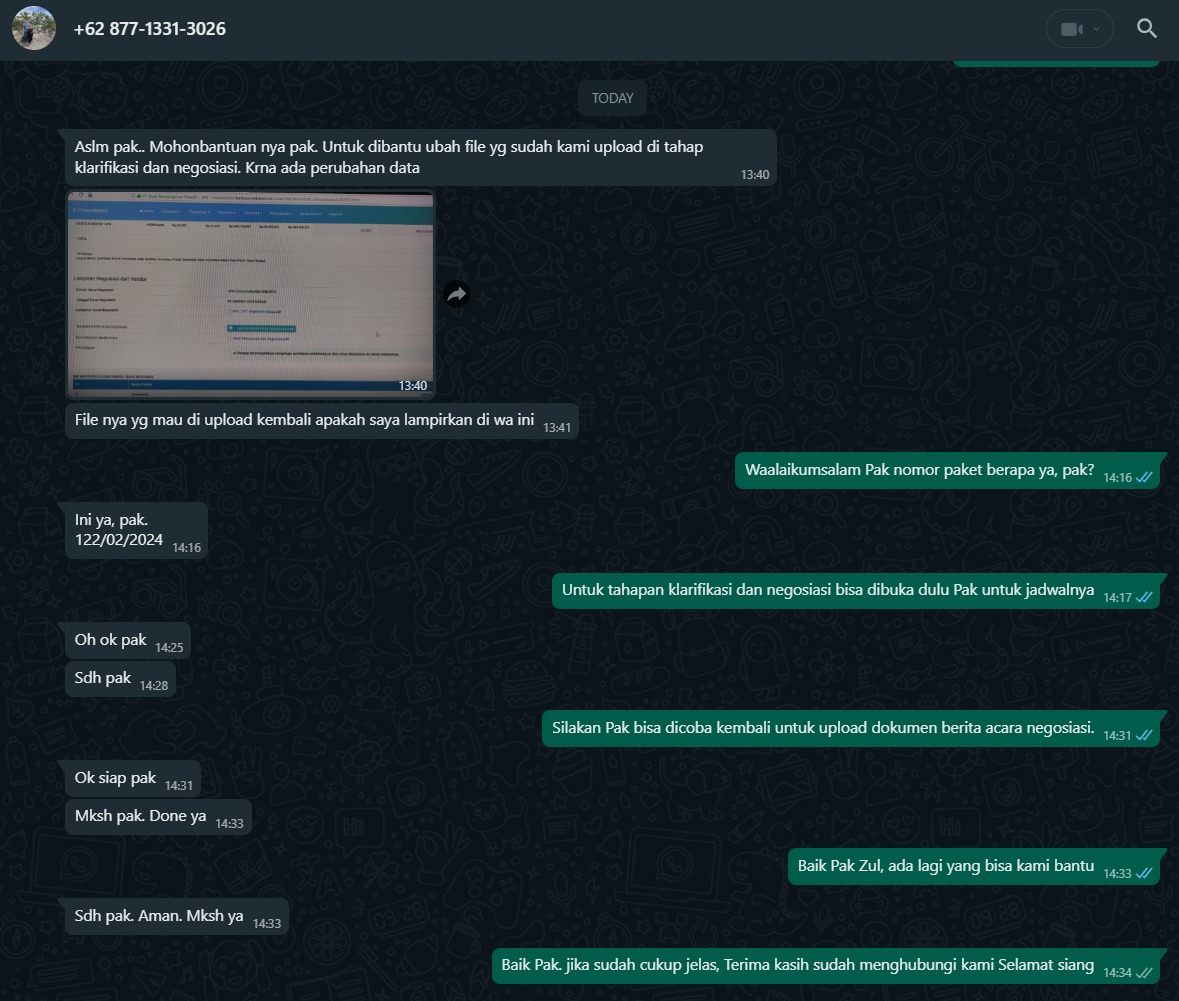Click the 'Silakan Pak bisa dicoba' read ticks

pyautogui.click(x=1144, y=736)
